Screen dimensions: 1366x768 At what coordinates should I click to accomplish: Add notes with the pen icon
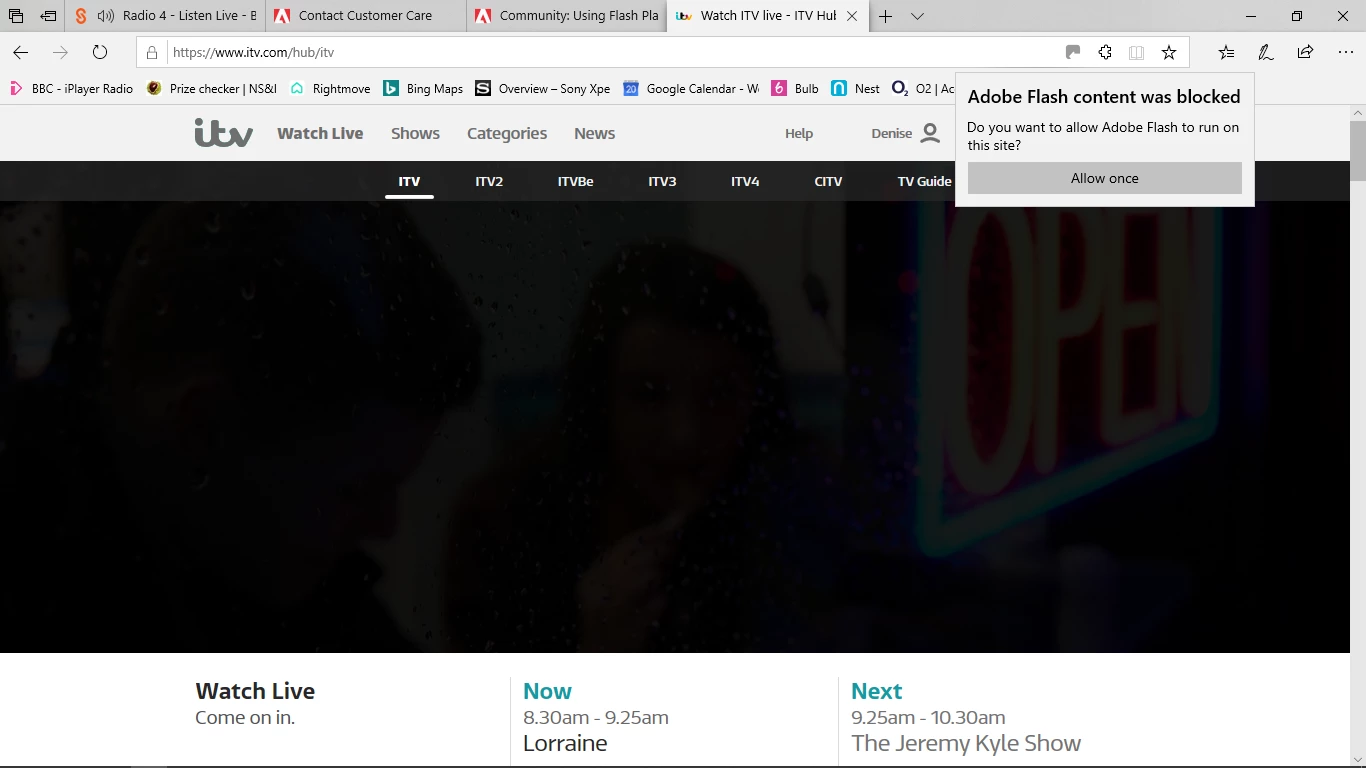(x=1265, y=52)
